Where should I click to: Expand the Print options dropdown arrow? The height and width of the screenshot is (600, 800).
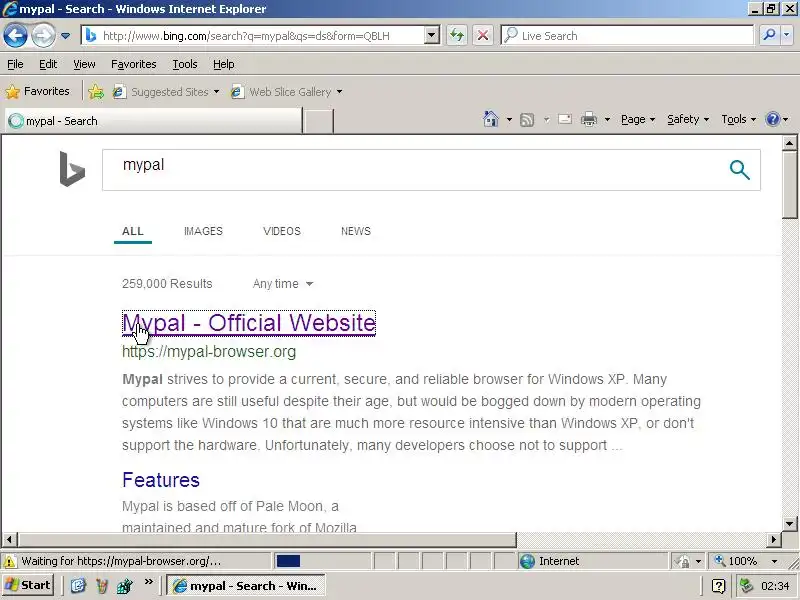tap(607, 120)
